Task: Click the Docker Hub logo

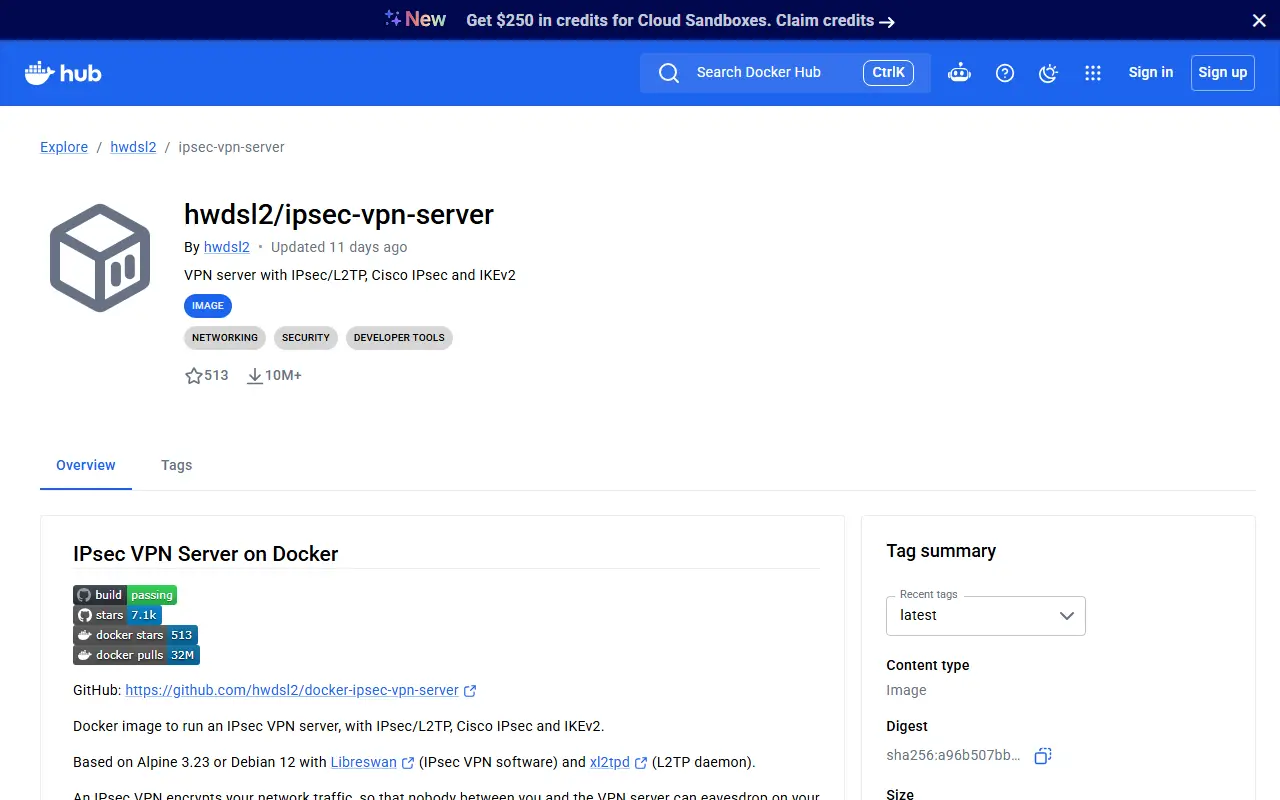Action: coord(63,73)
